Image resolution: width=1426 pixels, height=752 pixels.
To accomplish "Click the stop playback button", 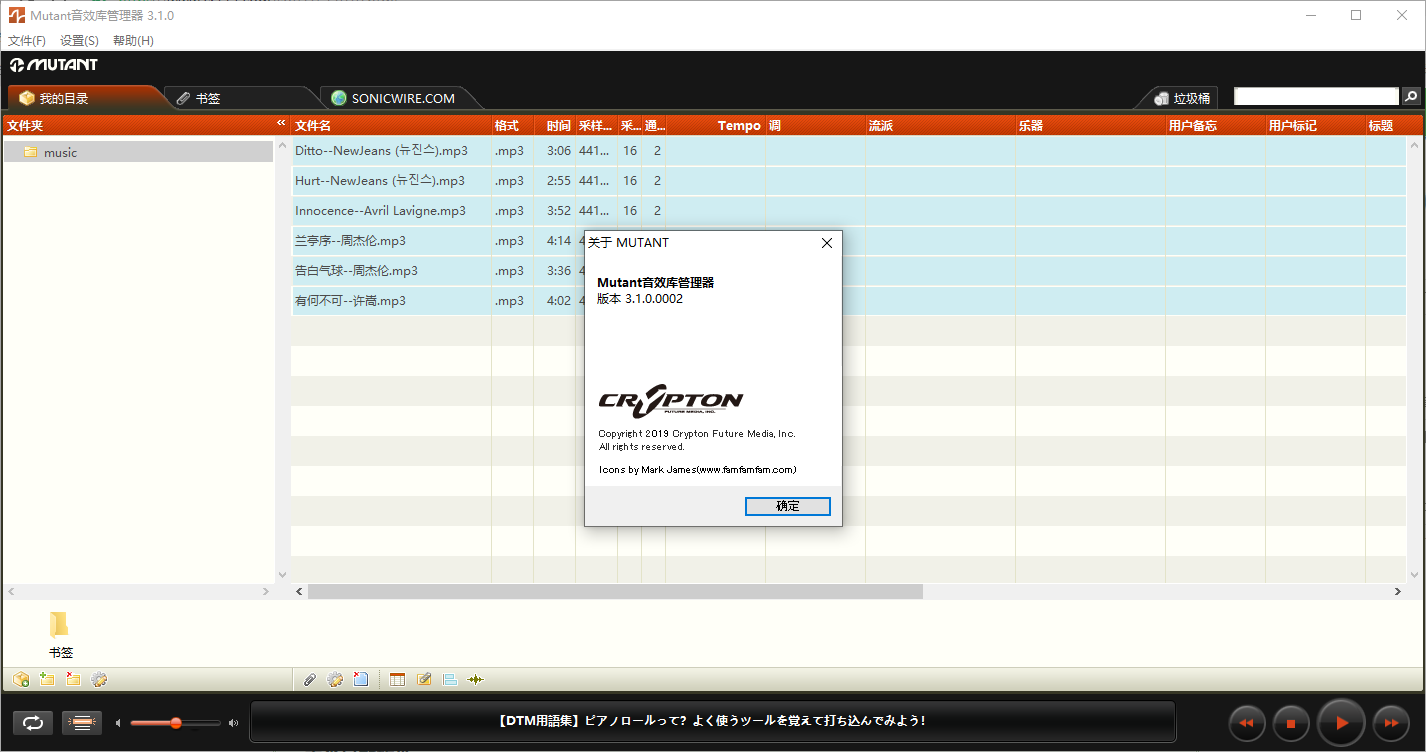I will (x=1291, y=722).
